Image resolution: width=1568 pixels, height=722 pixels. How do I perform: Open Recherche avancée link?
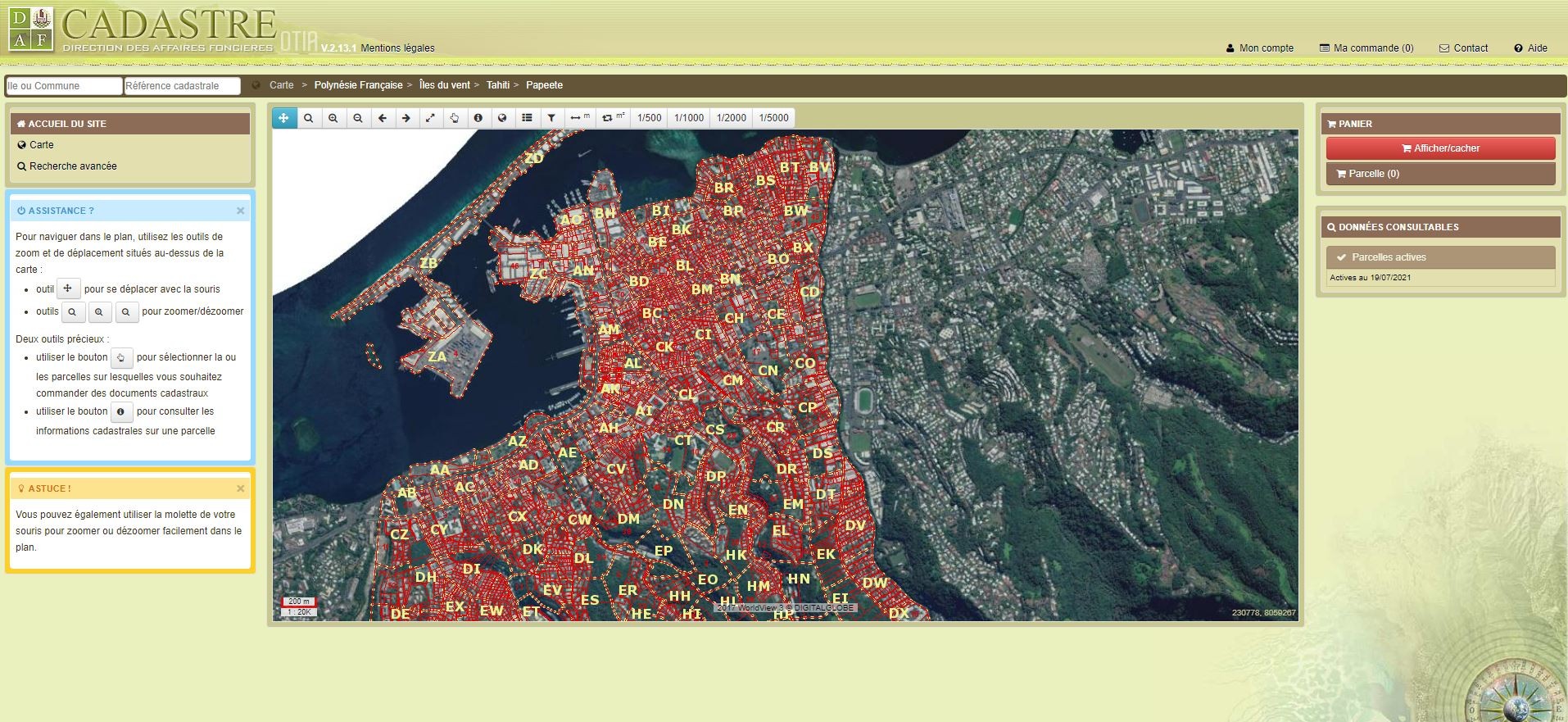73,166
